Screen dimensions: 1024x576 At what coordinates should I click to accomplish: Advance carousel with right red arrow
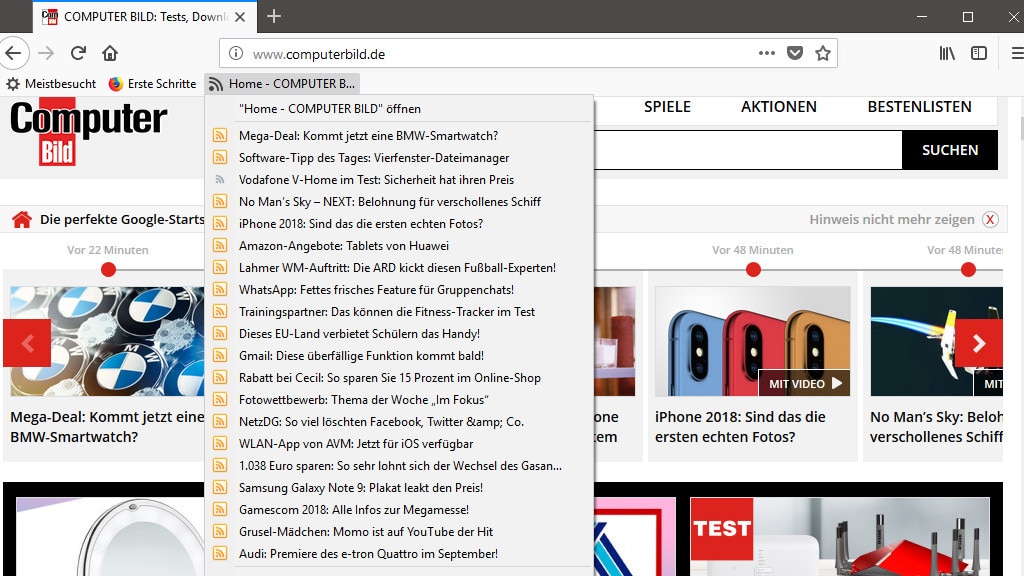coord(978,343)
